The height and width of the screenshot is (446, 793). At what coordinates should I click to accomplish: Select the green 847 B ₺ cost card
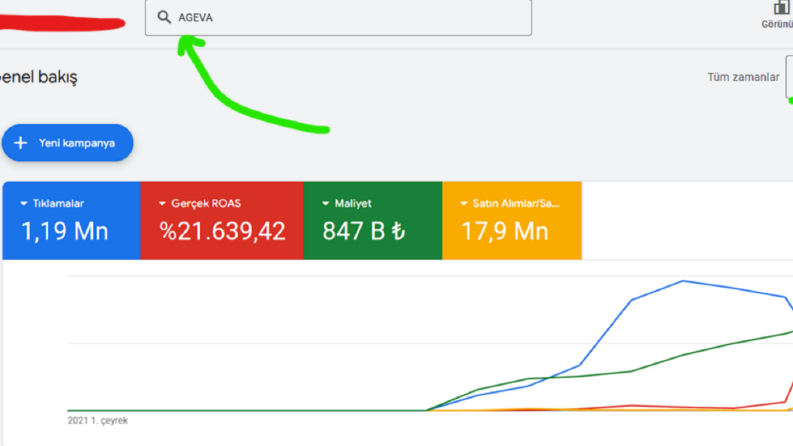[373, 220]
